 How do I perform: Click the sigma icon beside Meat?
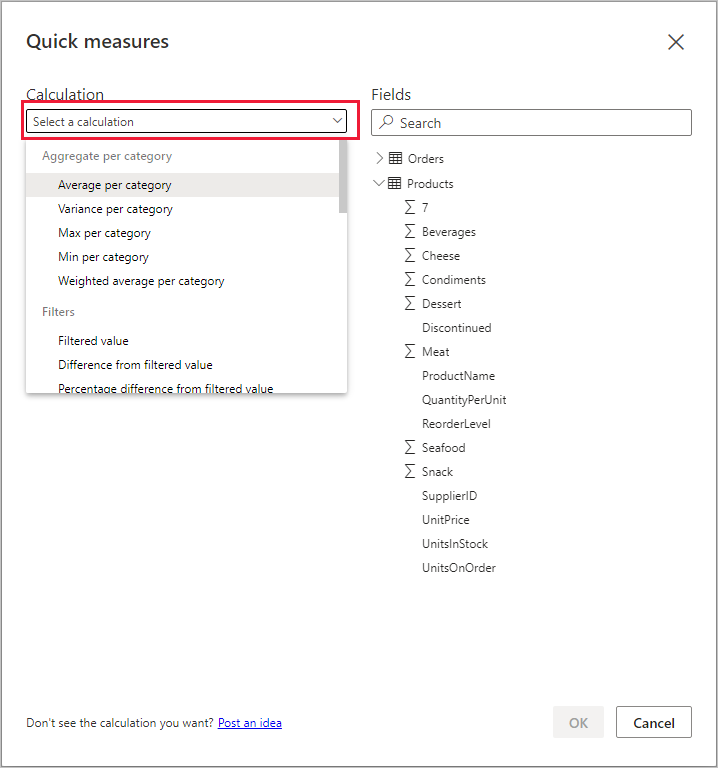point(409,351)
